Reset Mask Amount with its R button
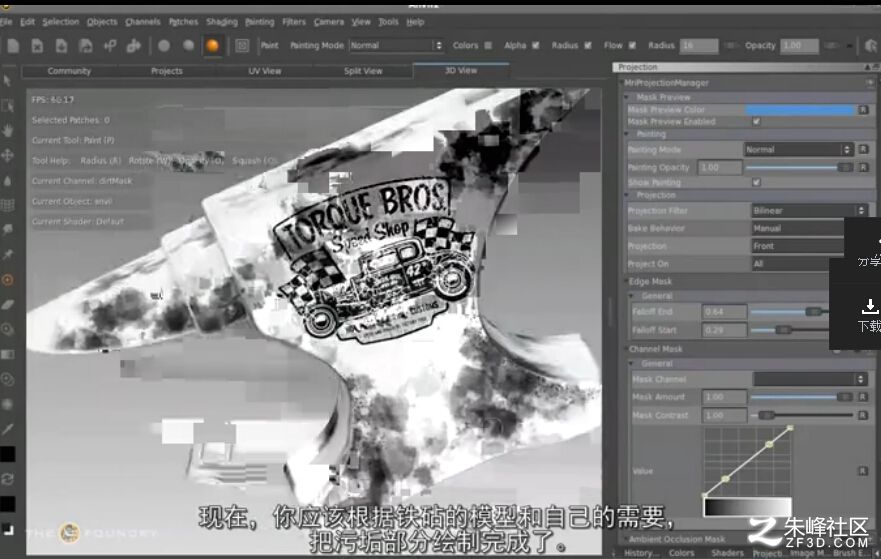This screenshot has width=881, height=559. point(864,397)
